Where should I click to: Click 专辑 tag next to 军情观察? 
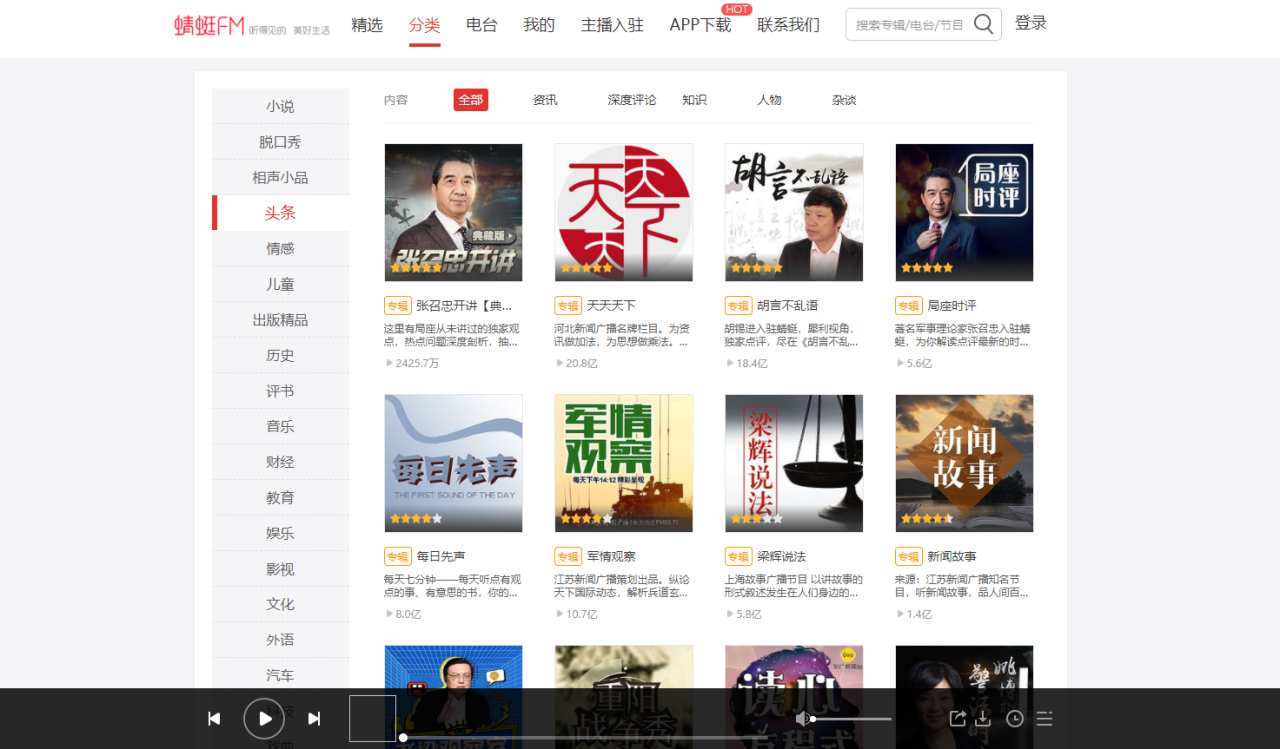coord(568,556)
